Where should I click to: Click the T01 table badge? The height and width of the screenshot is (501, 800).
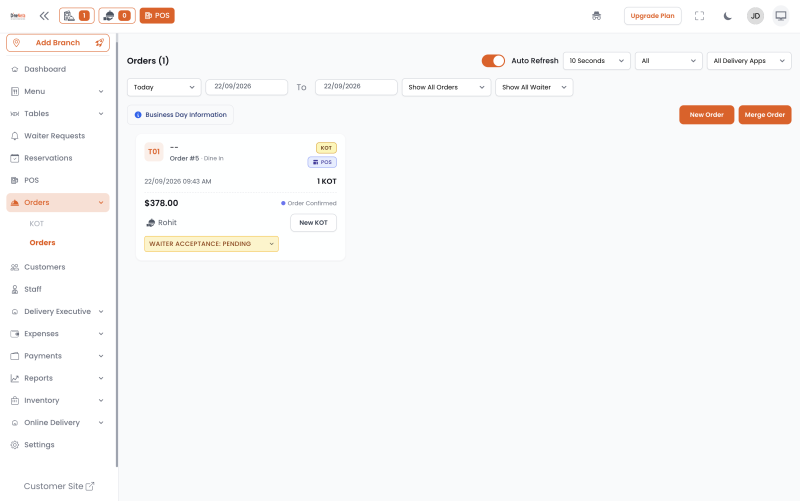pos(154,152)
